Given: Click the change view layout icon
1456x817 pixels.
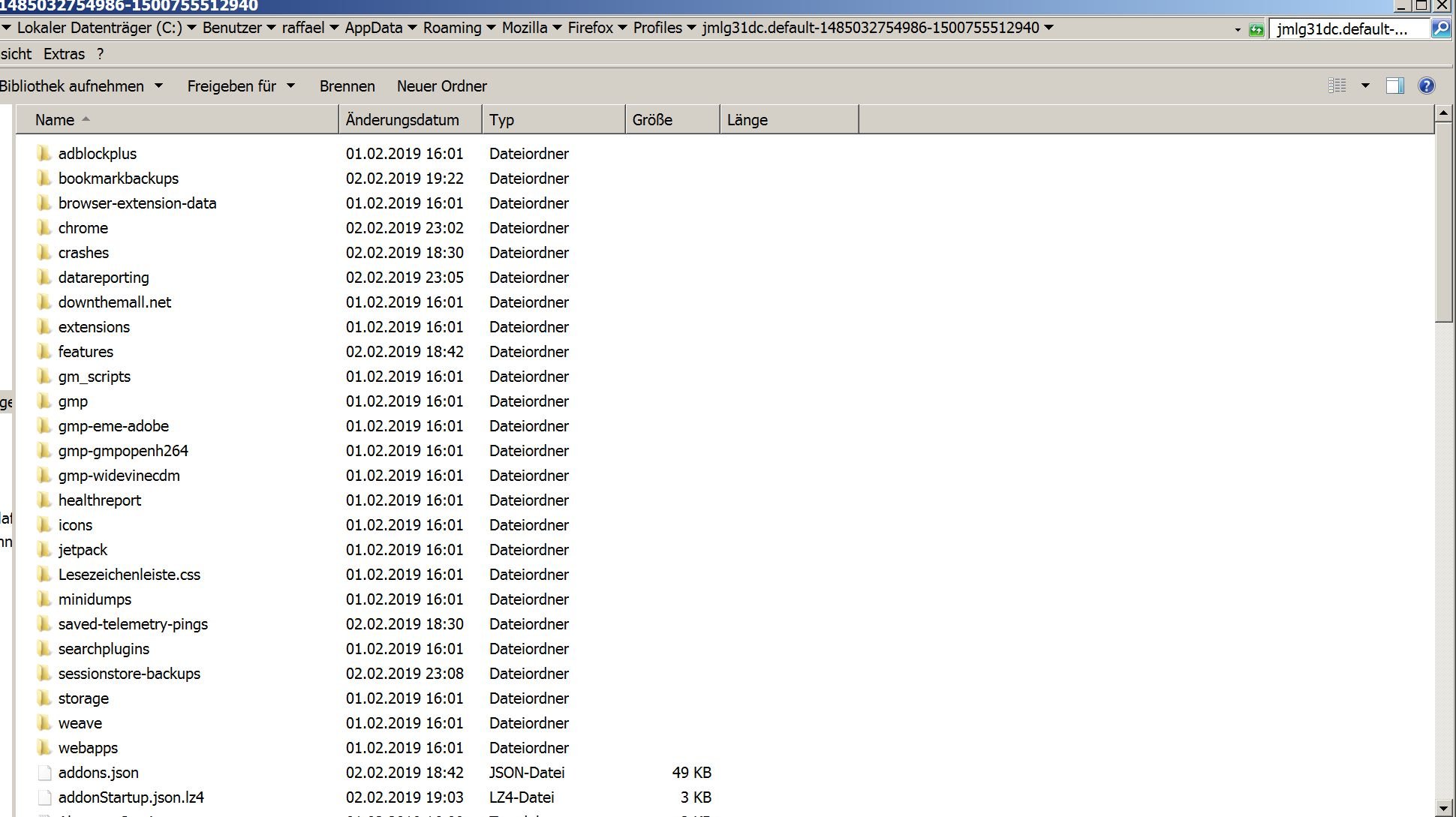Looking at the screenshot, I should tap(1337, 86).
